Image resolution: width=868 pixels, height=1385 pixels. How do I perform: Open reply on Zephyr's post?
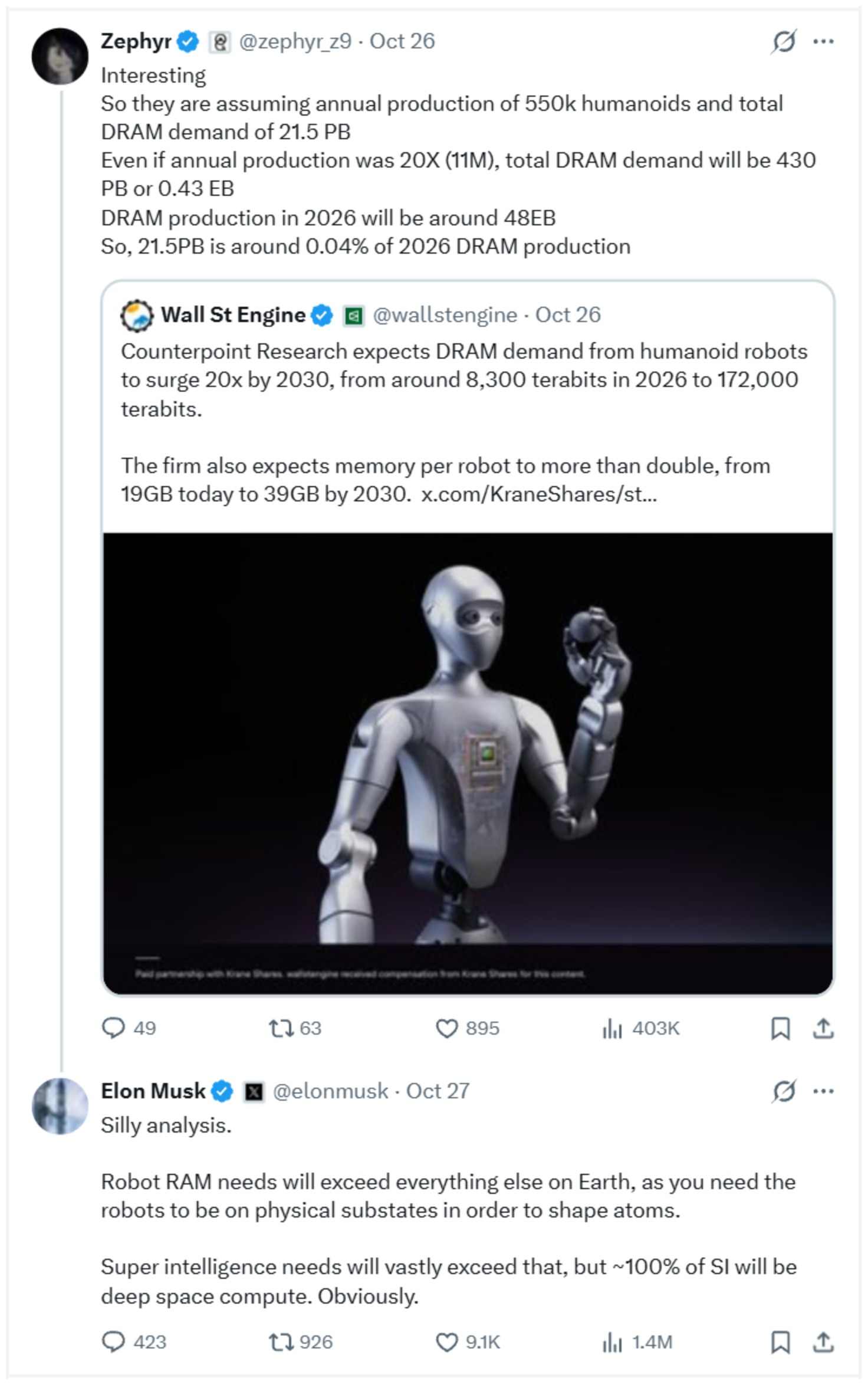pyautogui.click(x=129, y=1028)
